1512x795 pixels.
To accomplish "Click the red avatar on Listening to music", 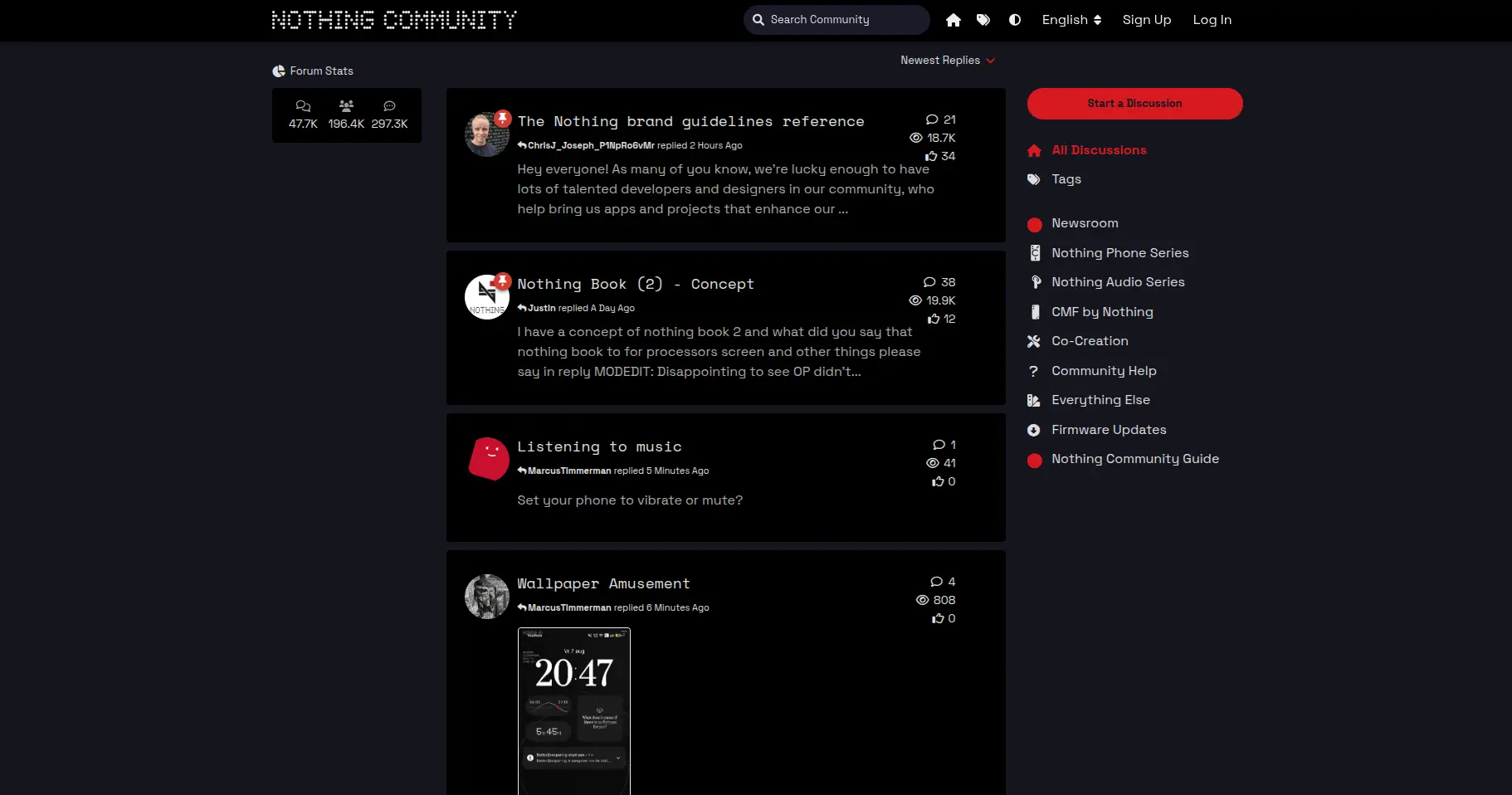I will (x=489, y=459).
